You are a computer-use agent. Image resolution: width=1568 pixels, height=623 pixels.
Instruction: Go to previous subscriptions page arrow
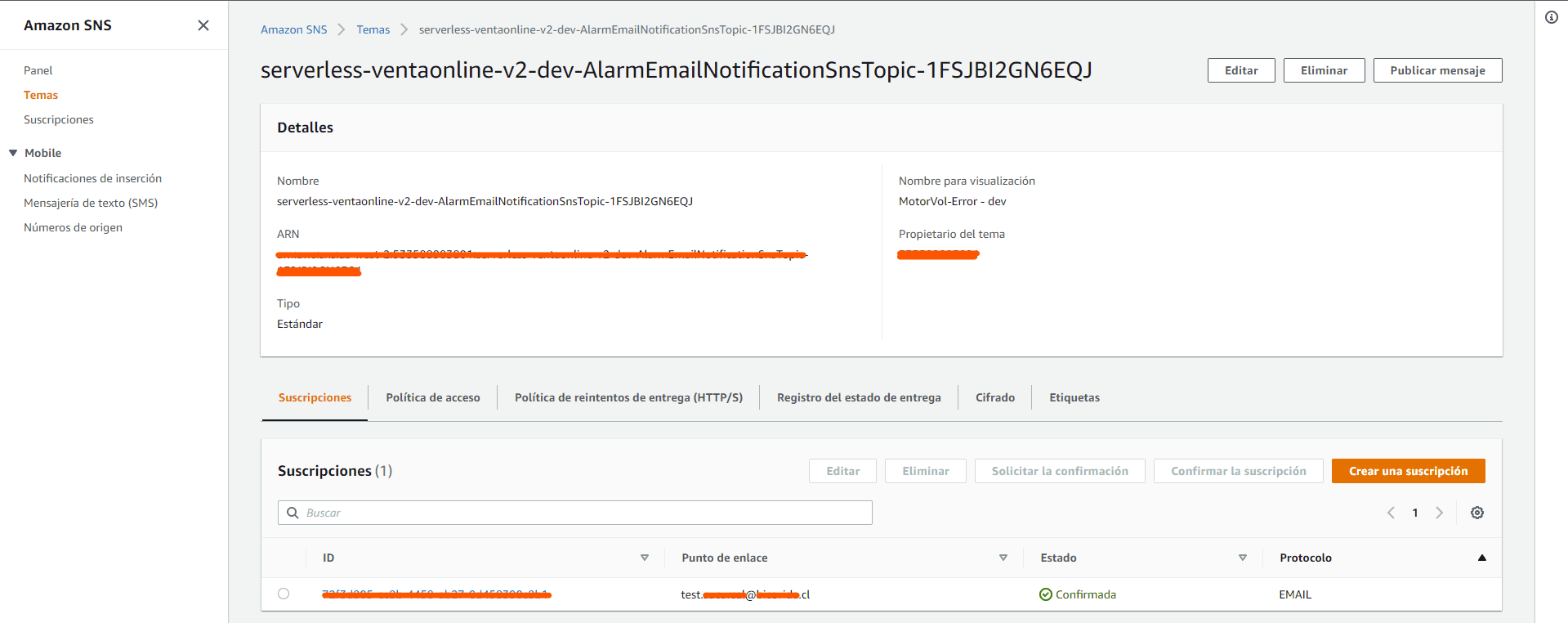coord(1391,513)
